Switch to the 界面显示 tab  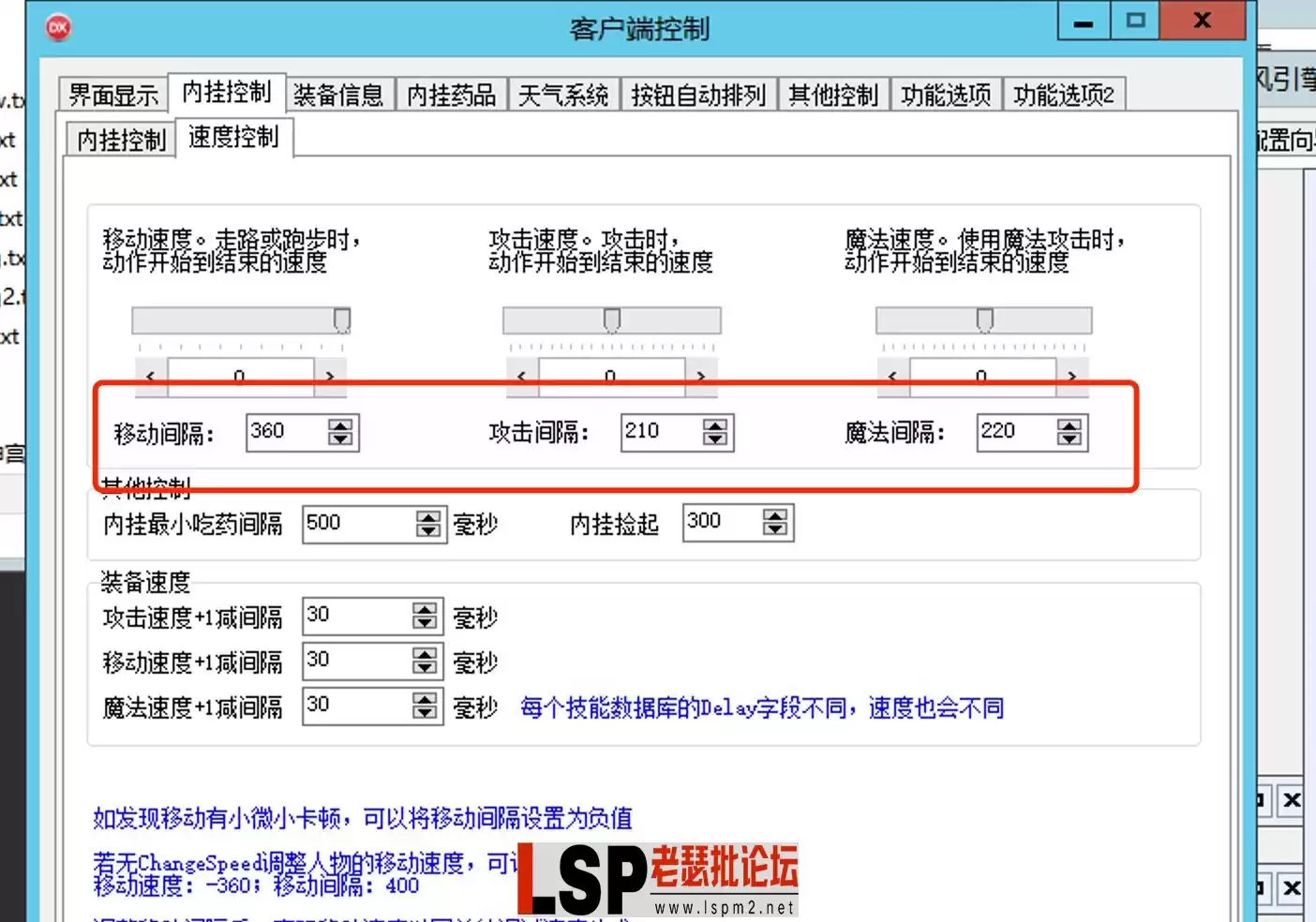point(113,96)
